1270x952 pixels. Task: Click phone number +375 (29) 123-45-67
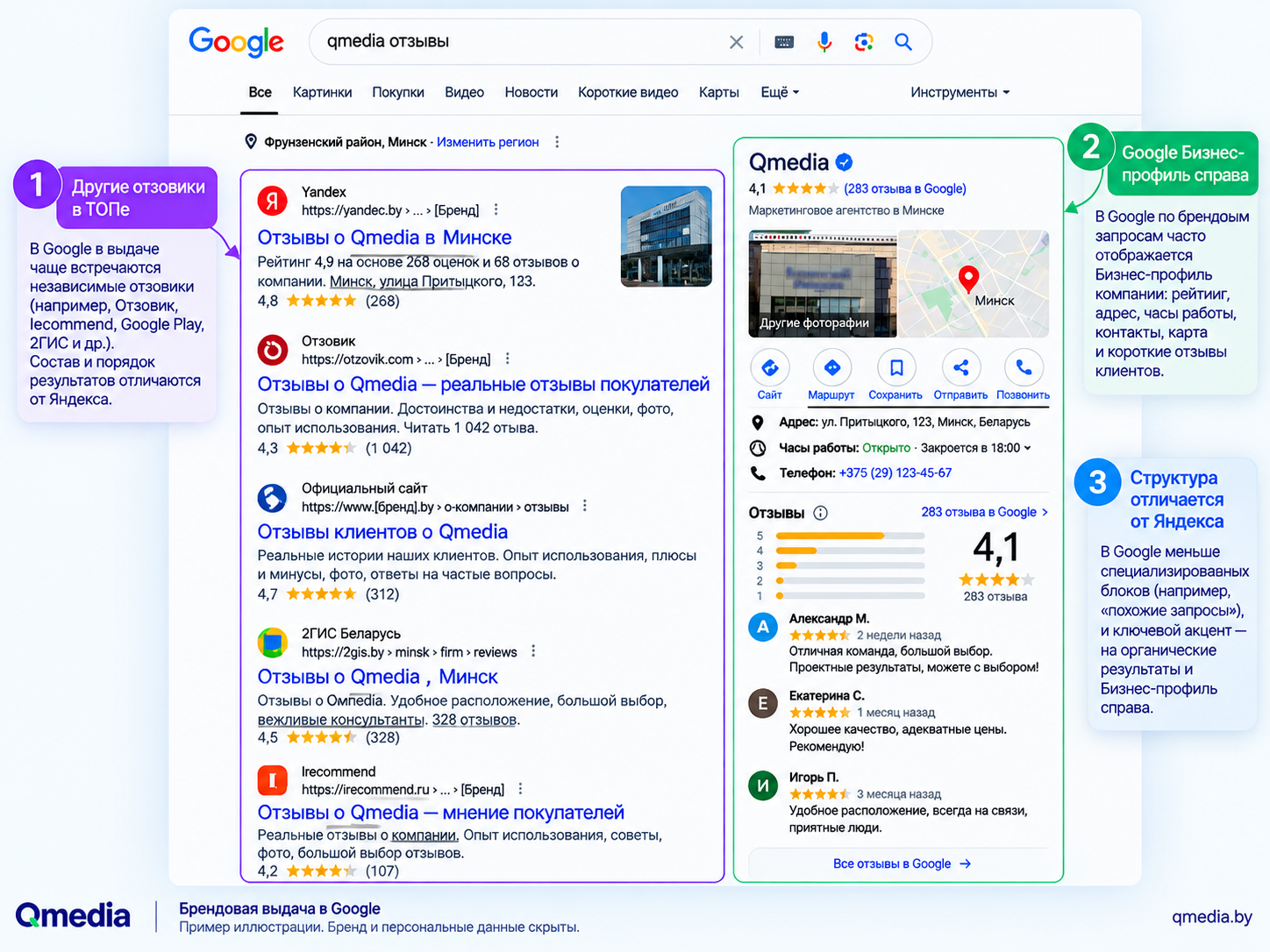(x=895, y=472)
